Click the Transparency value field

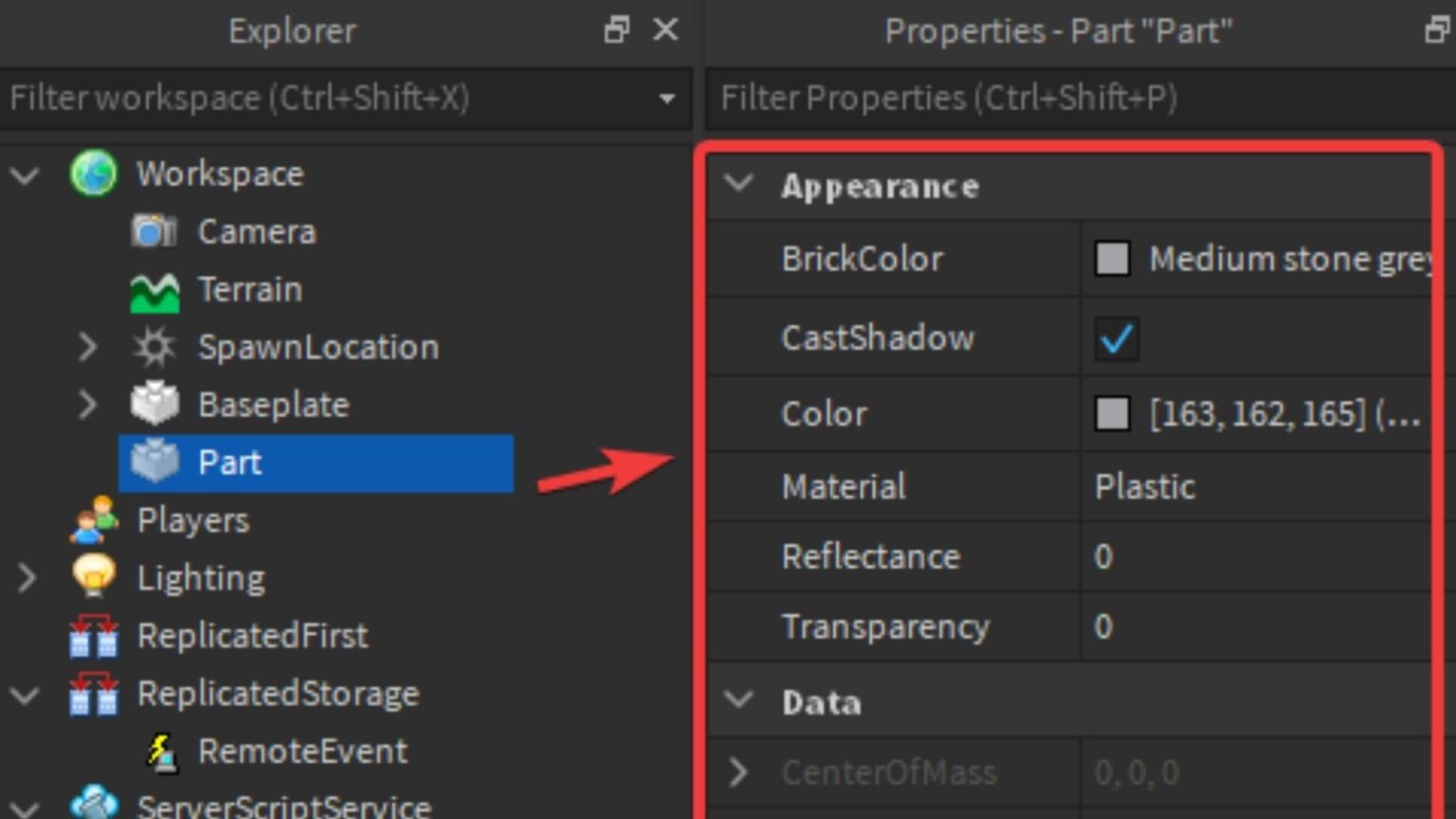click(x=1185, y=627)
